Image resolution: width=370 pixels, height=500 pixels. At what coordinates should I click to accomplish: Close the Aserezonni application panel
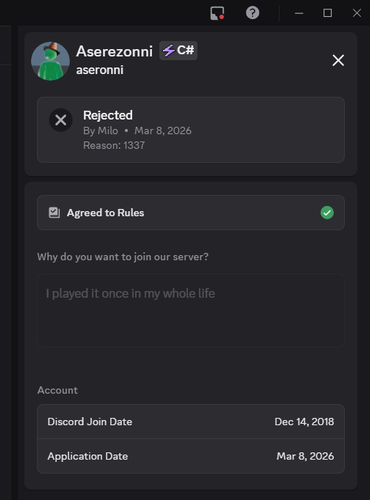pyautogui.click(x=338, y=60)
